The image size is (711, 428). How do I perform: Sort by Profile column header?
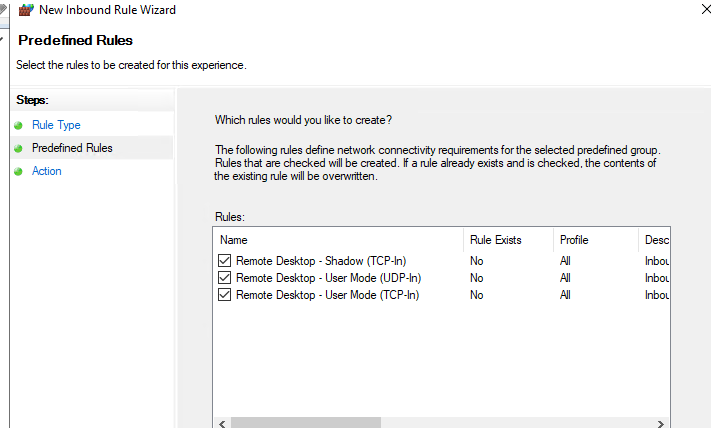click(596, 240)
